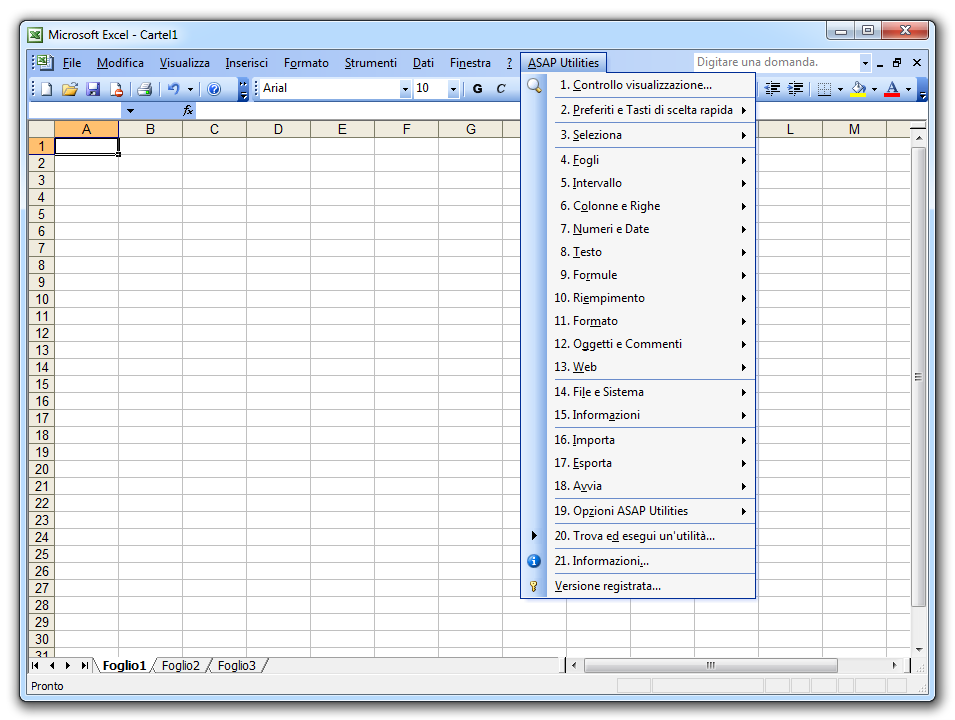Click the New workbook icon
The width and height of the screenshot is (955, 720).
click(x=47, y=90)
